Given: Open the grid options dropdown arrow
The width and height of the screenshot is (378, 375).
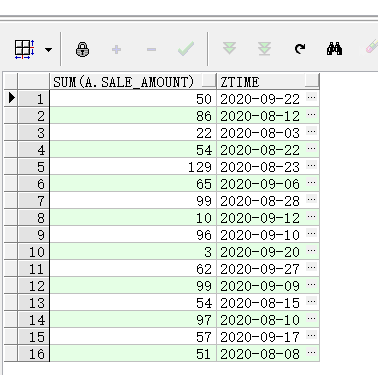Looking at the screenshot, I should [x=49, y=50].
